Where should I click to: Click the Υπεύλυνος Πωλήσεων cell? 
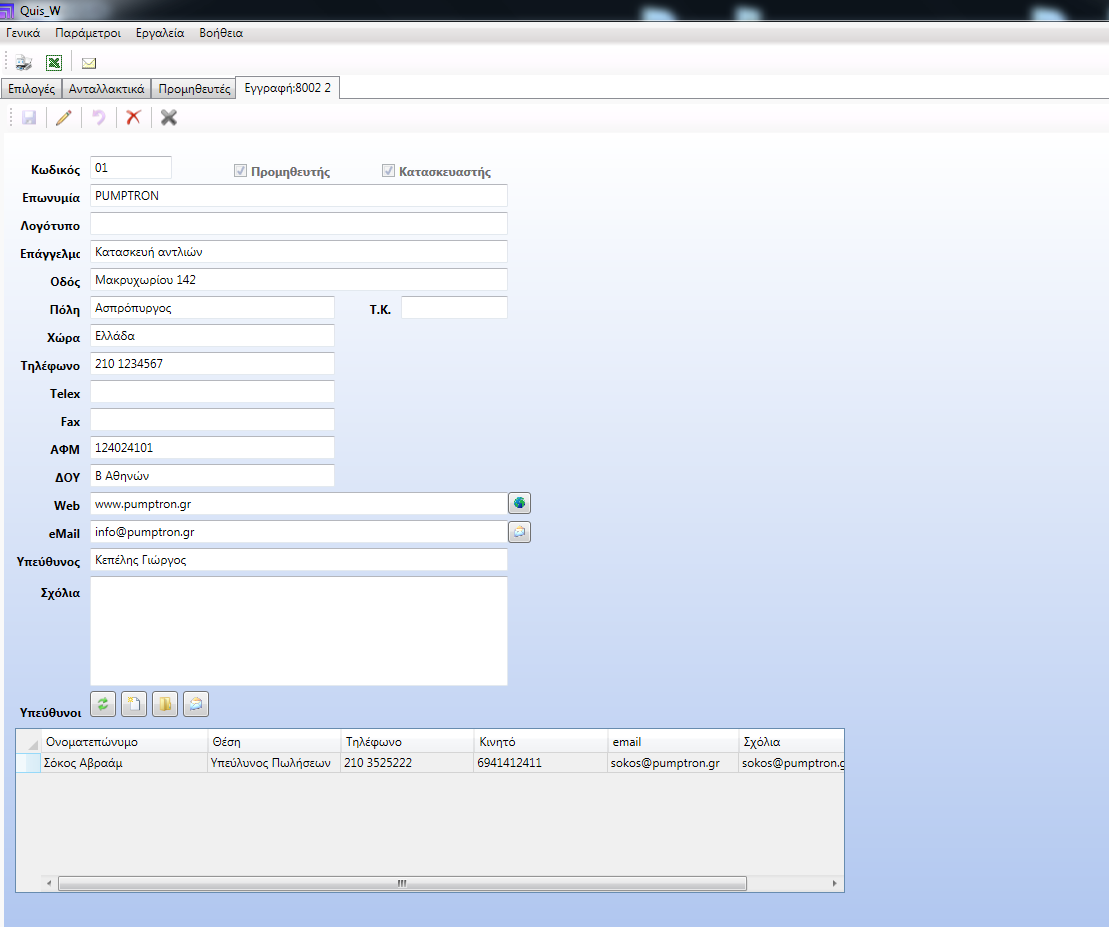pos(274,763)
